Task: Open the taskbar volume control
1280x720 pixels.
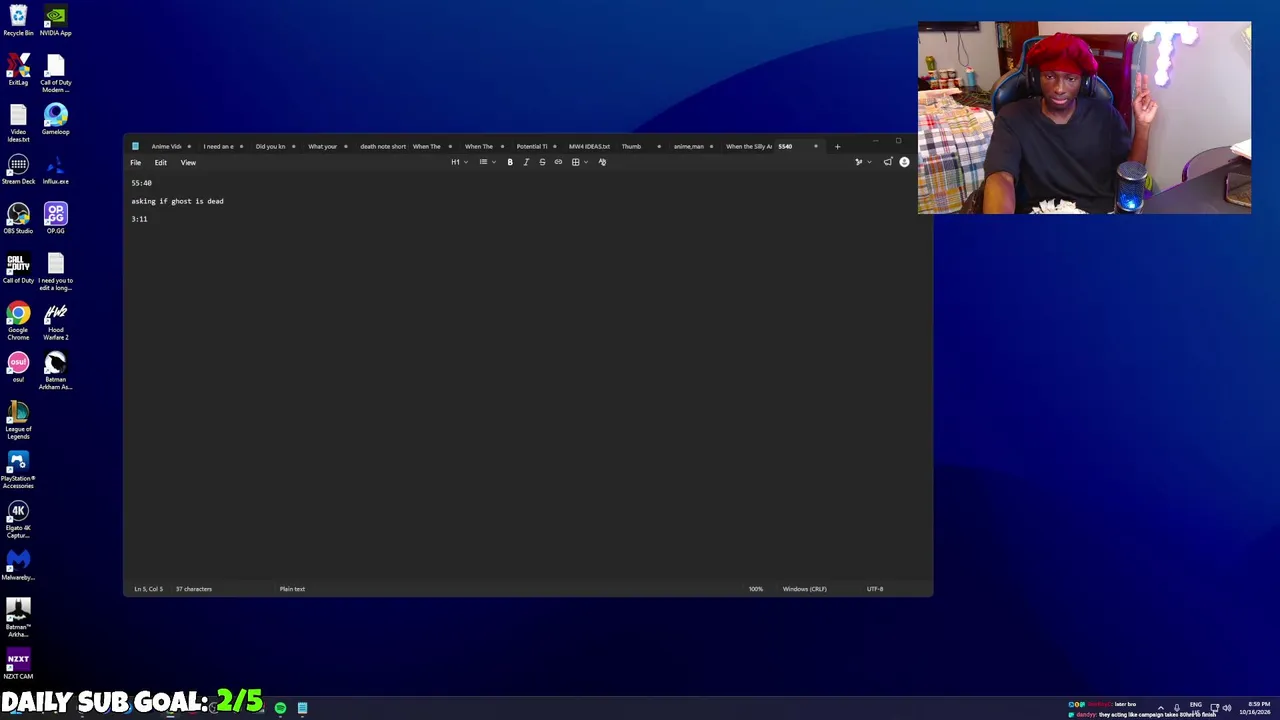Action: [x=1227, y=708]
